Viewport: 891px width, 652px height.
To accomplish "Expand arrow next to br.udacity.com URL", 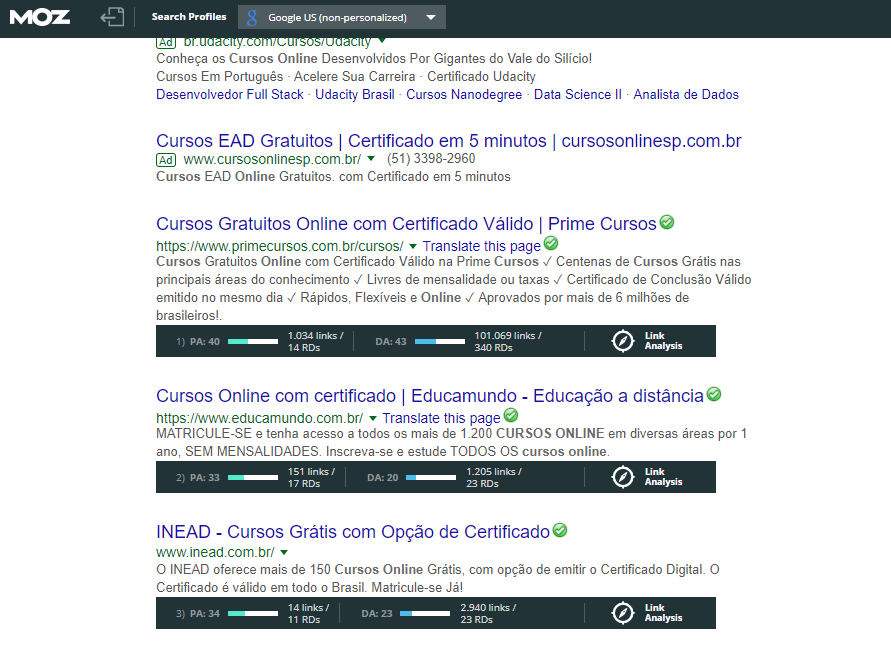I will tap(382, 41).
